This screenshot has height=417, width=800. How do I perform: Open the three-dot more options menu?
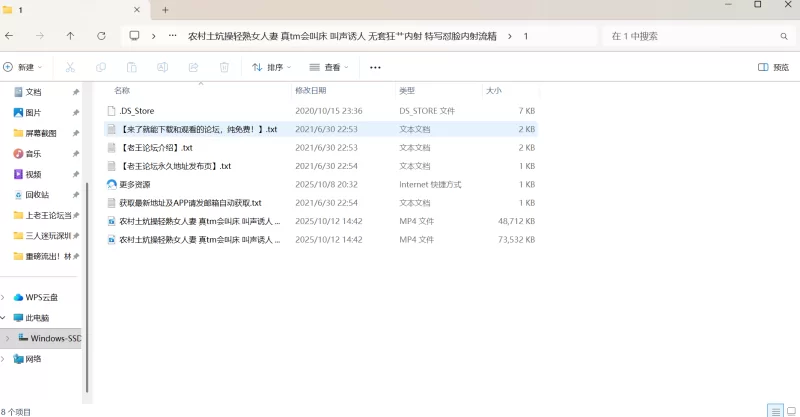pyautogui.click(x=375, y=67)
